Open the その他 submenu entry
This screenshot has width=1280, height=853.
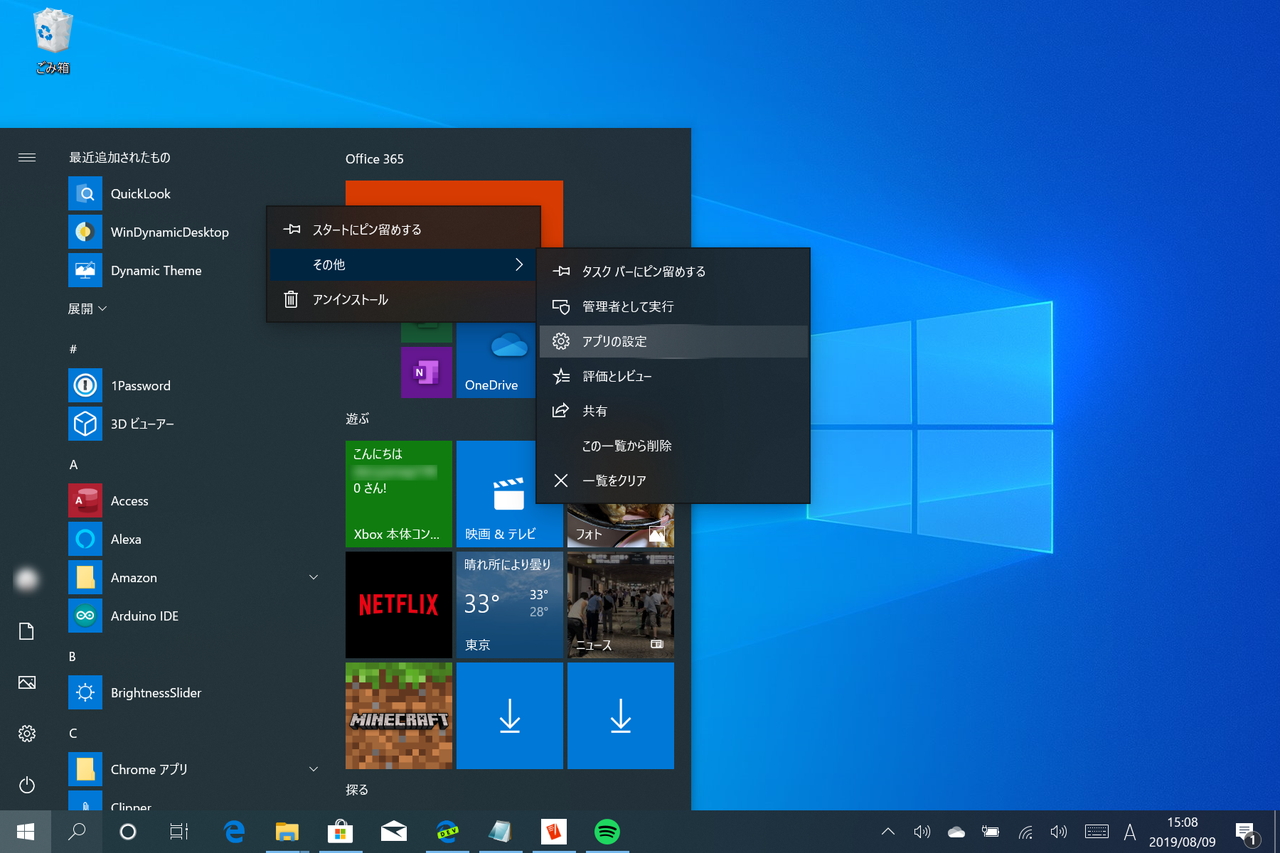pos(404,265)
